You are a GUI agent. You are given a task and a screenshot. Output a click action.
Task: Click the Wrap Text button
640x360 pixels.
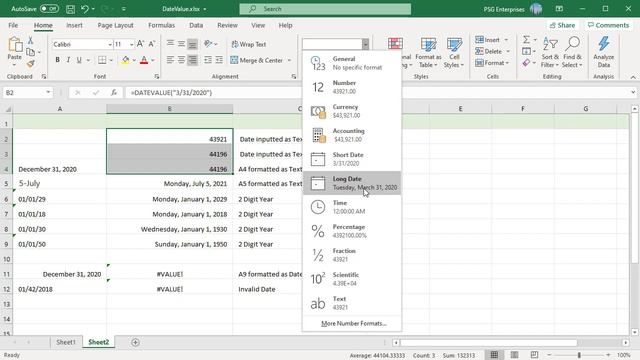pos(249,44)
